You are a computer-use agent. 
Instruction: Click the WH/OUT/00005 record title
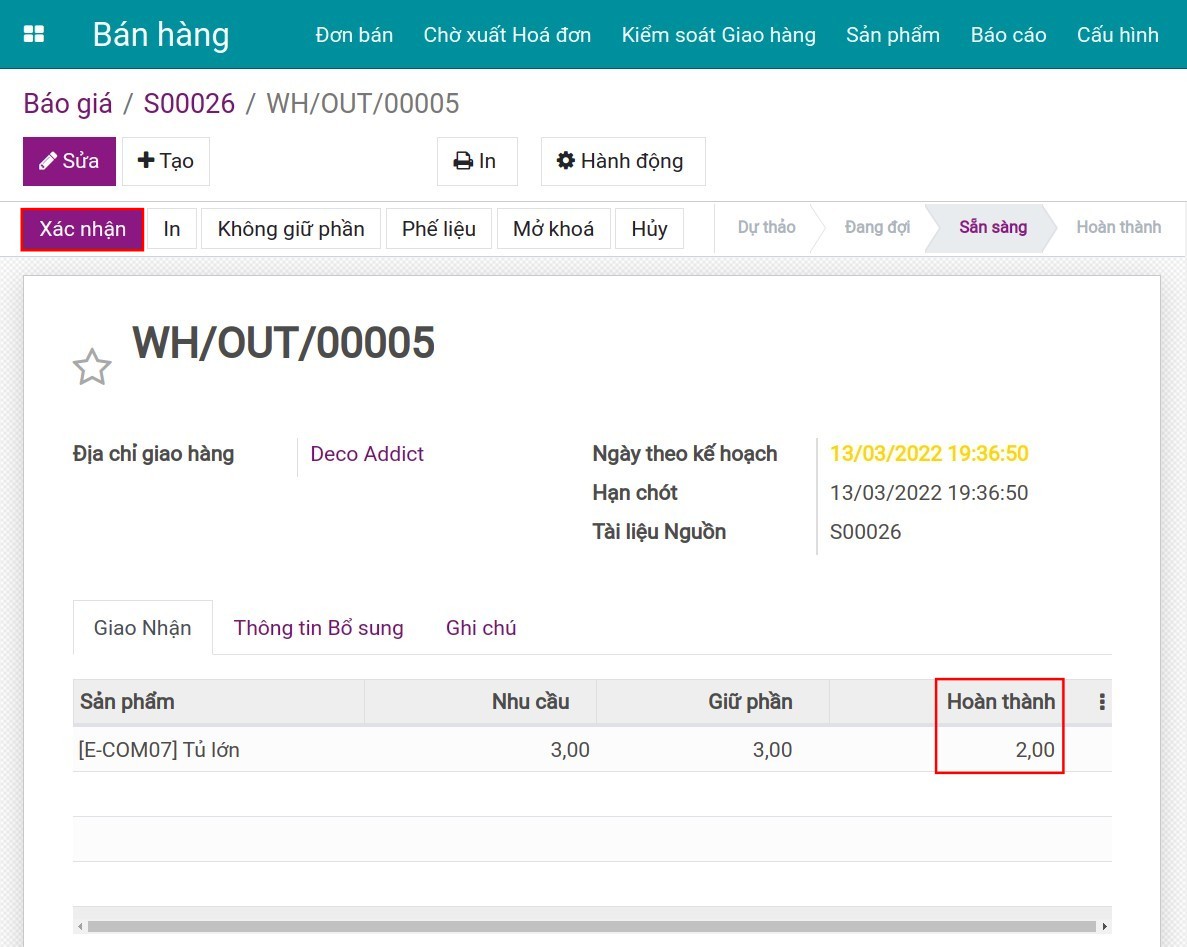(284, 342)
